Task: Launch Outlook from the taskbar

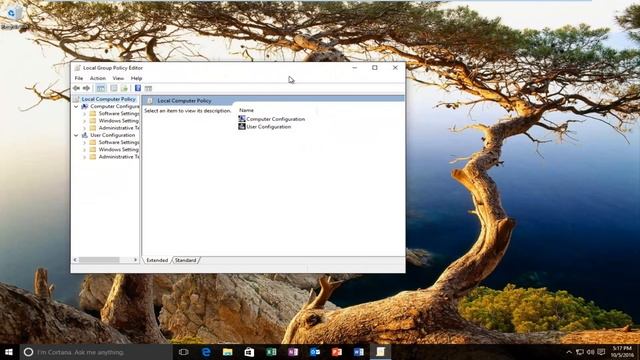Action: [x=315, y=352]
